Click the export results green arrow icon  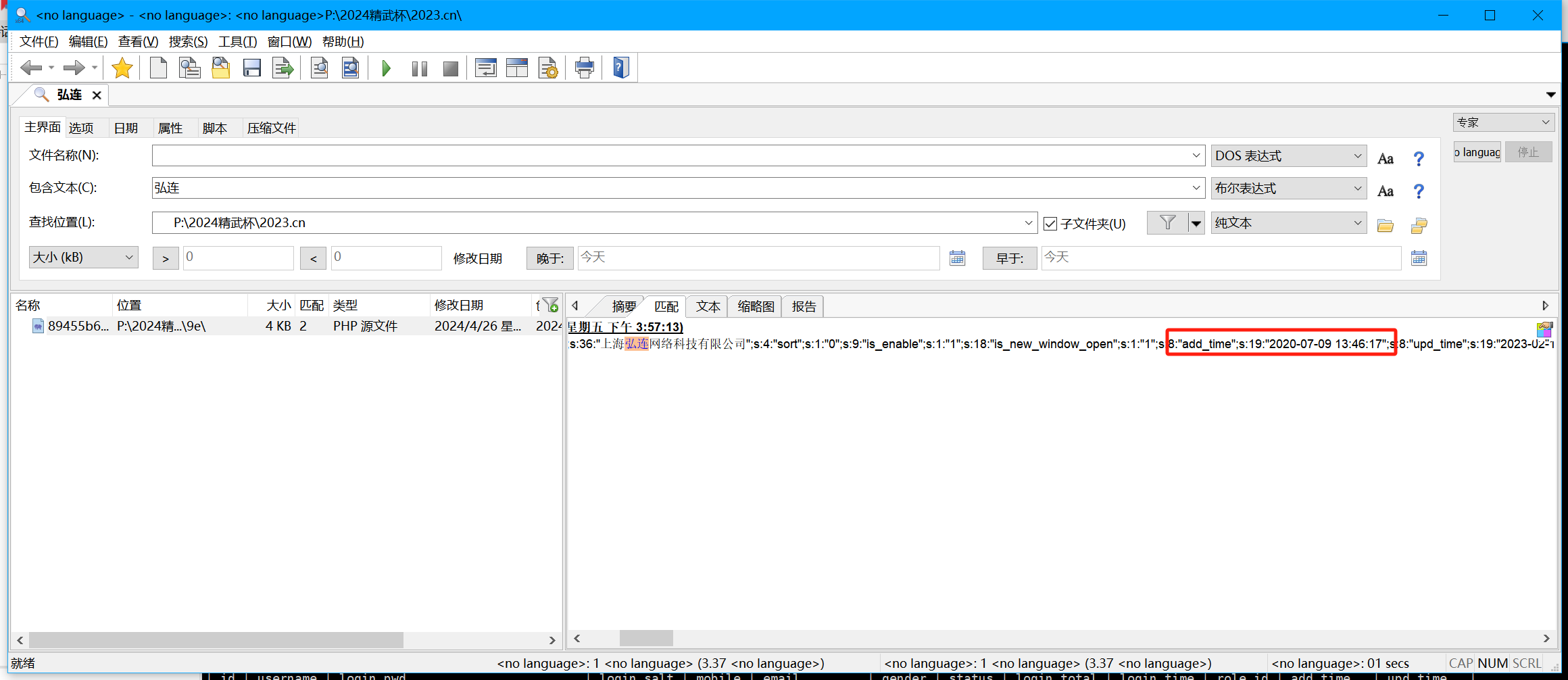(283, 68)
